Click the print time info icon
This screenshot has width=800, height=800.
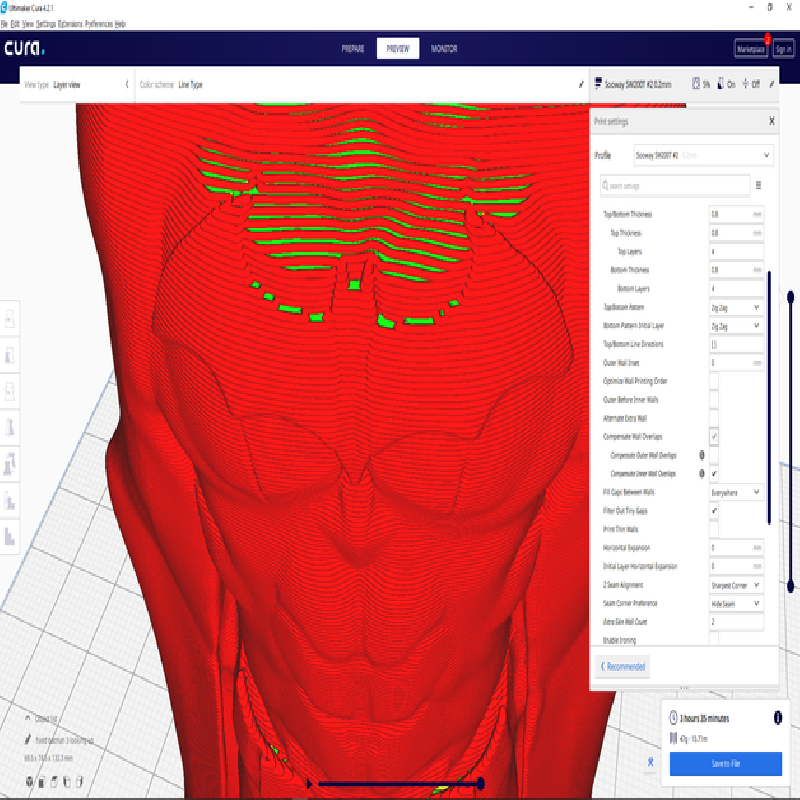(x=777, y=718)
